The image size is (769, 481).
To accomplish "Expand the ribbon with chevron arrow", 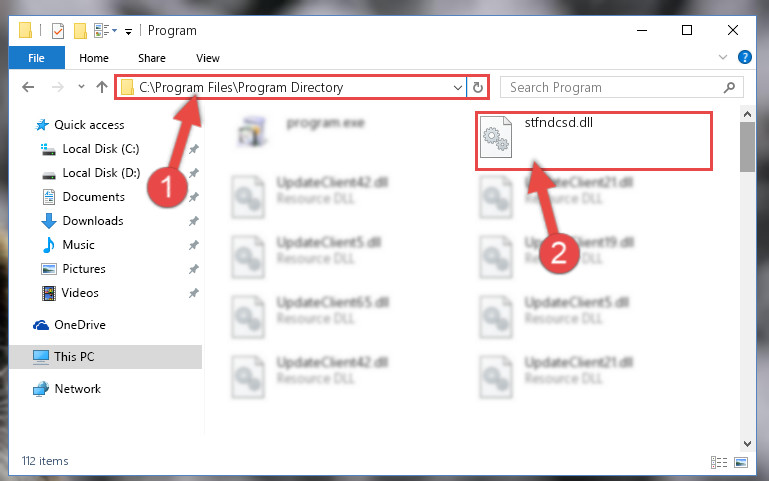I will (722, 57).
